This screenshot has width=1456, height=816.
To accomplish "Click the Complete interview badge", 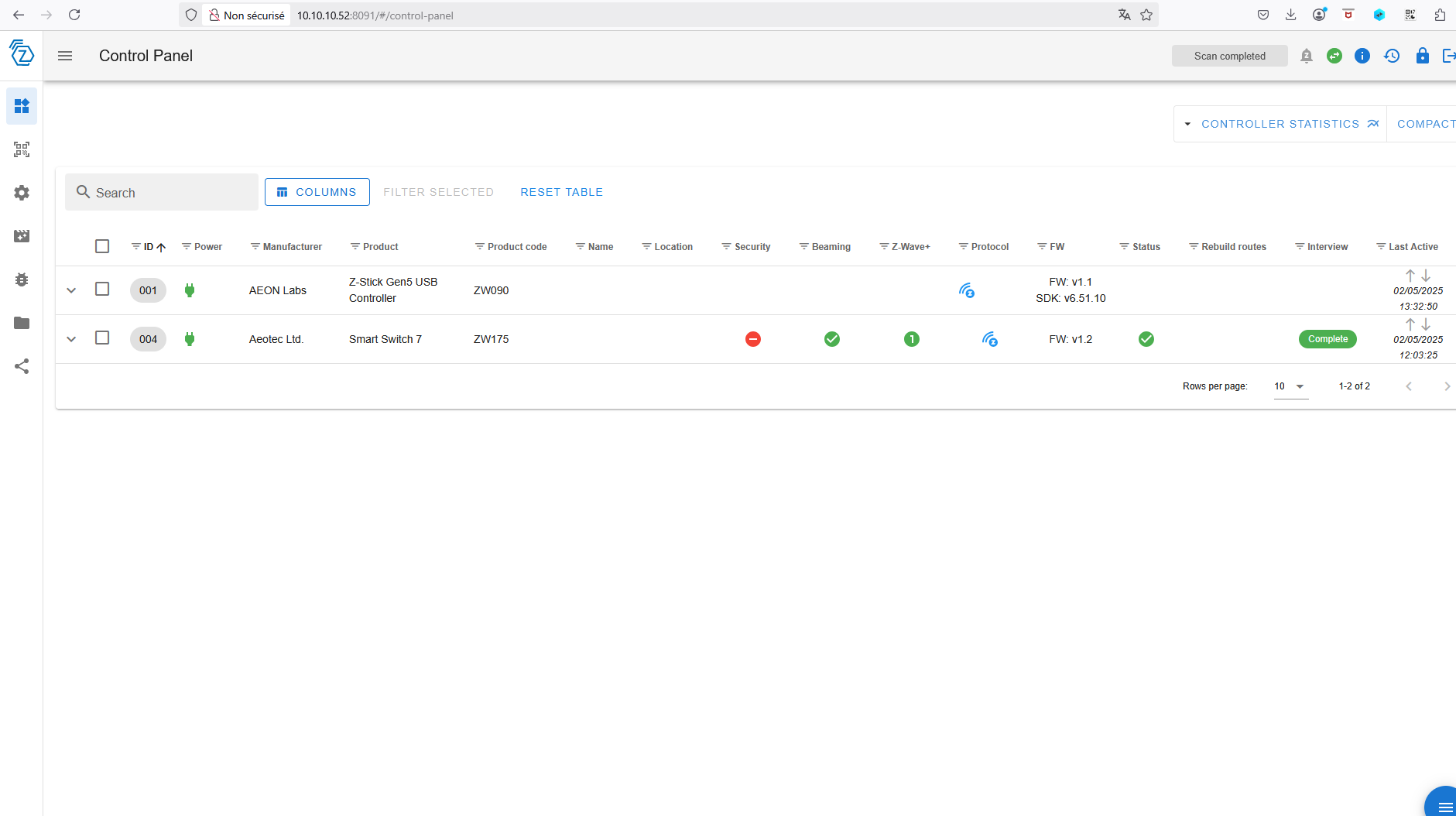I will coord(1328,339).
